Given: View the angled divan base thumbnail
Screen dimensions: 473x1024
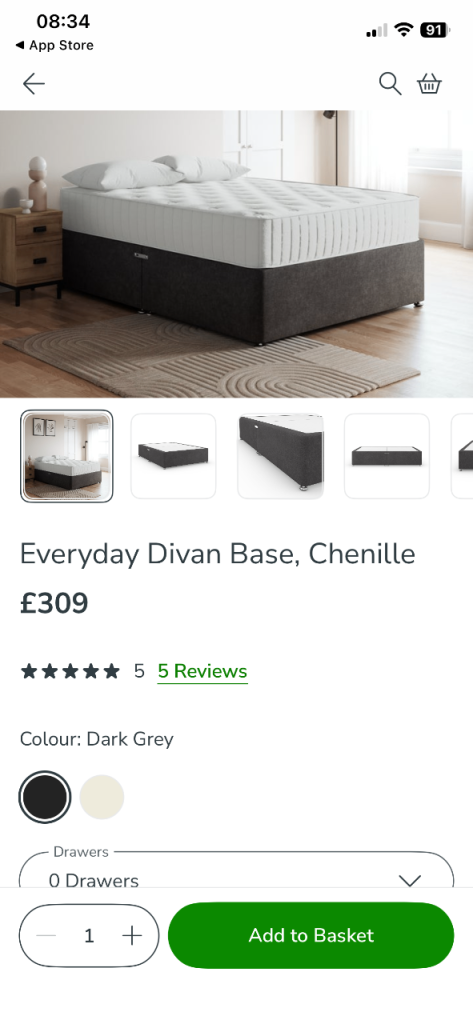Looking at the screenshot, I should (x=173, y=456).
